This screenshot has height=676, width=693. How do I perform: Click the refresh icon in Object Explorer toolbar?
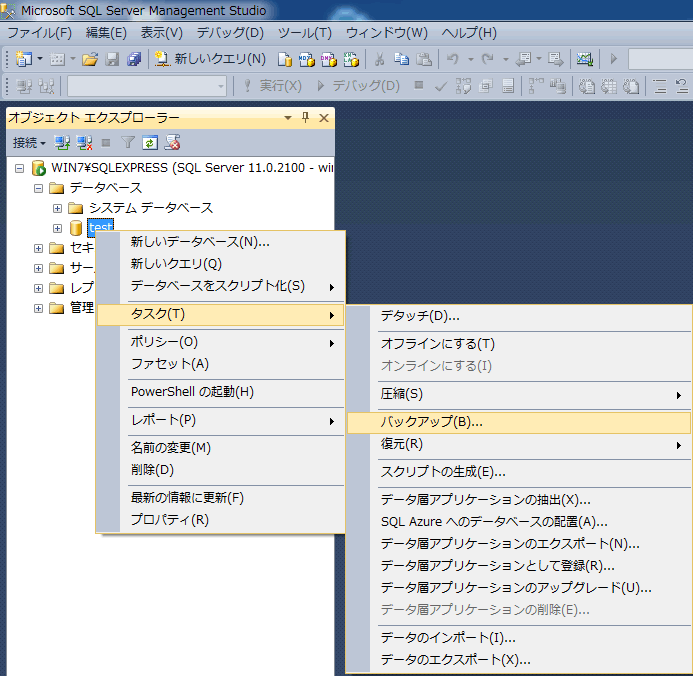tap(150, 143)
